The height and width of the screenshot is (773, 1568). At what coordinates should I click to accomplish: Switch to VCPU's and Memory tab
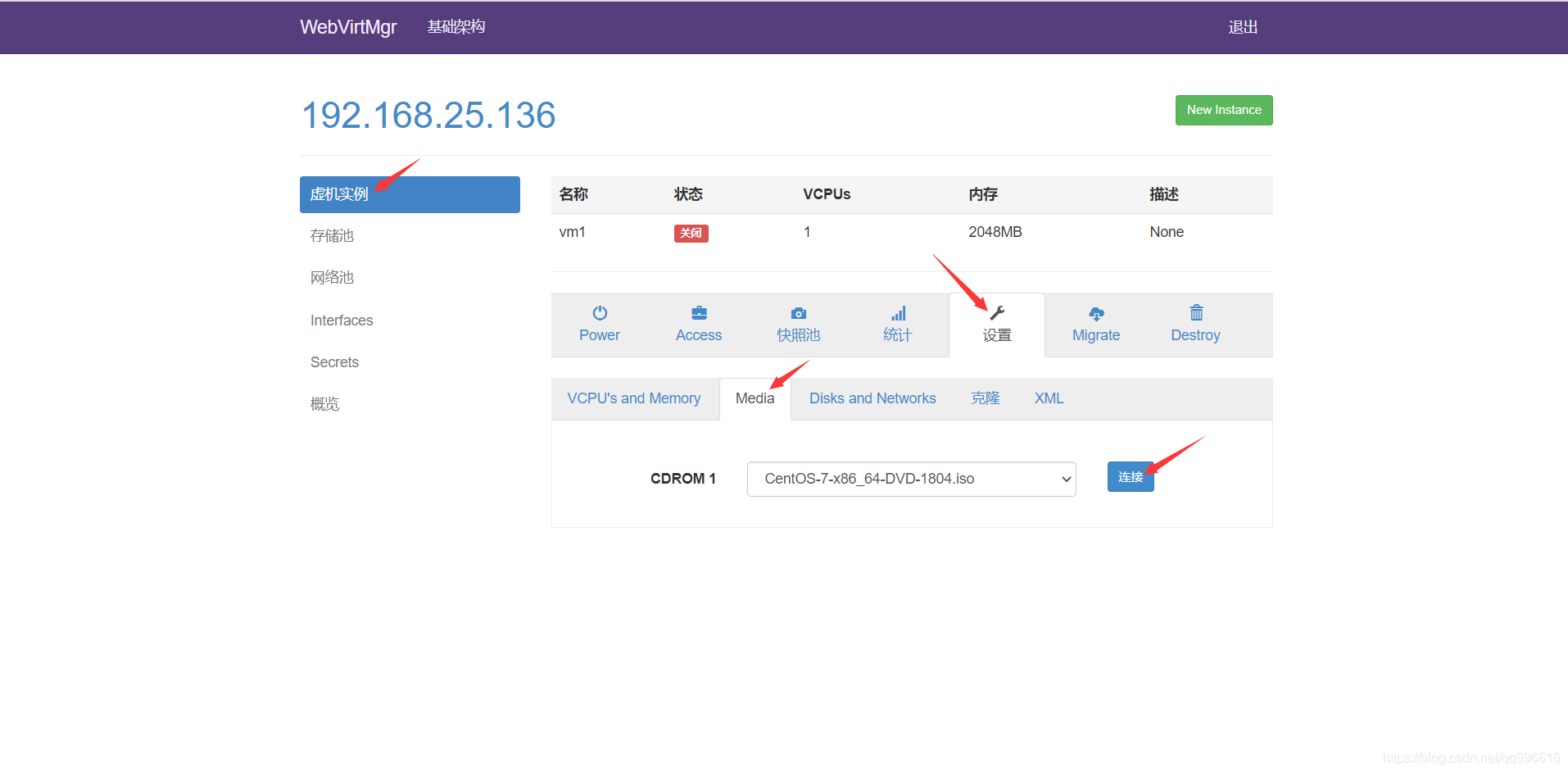pyautogui.click(x=634, y=398)
